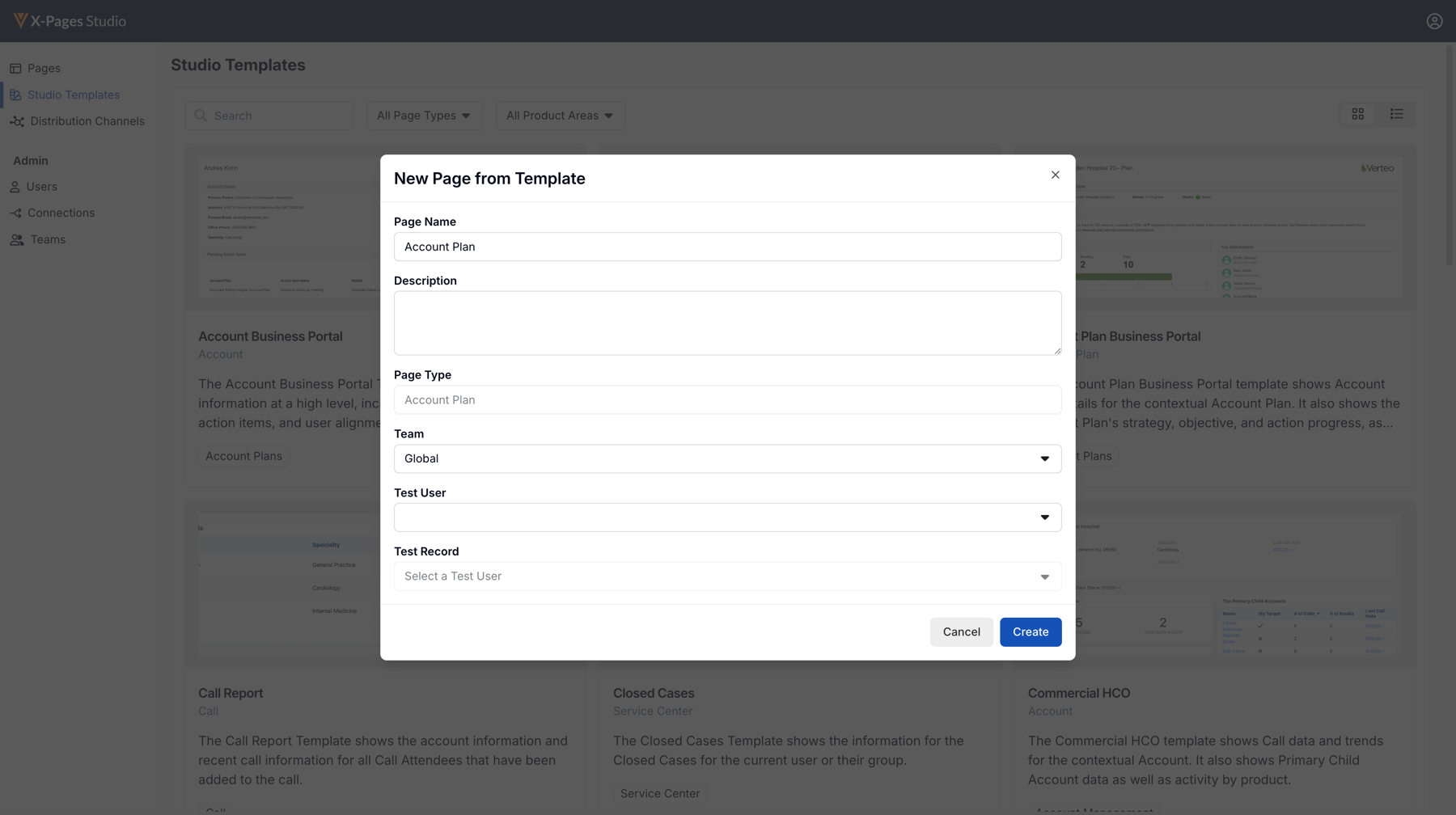Click the user profile icon in header
This screenshot has width=1456, height=815.
(x=1434, y=22)
